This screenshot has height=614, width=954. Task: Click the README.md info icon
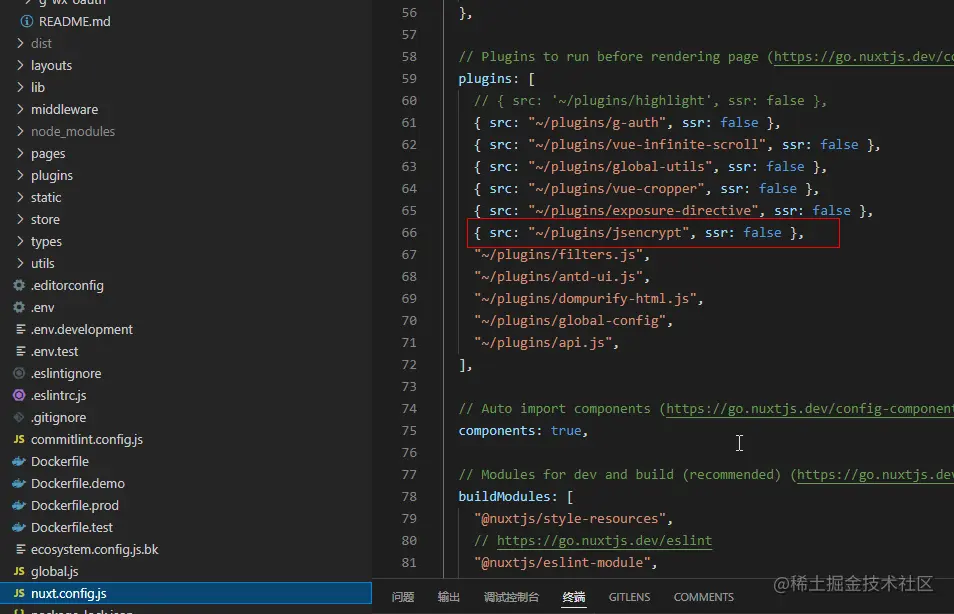pyautogui.click(x=27, y=21)
